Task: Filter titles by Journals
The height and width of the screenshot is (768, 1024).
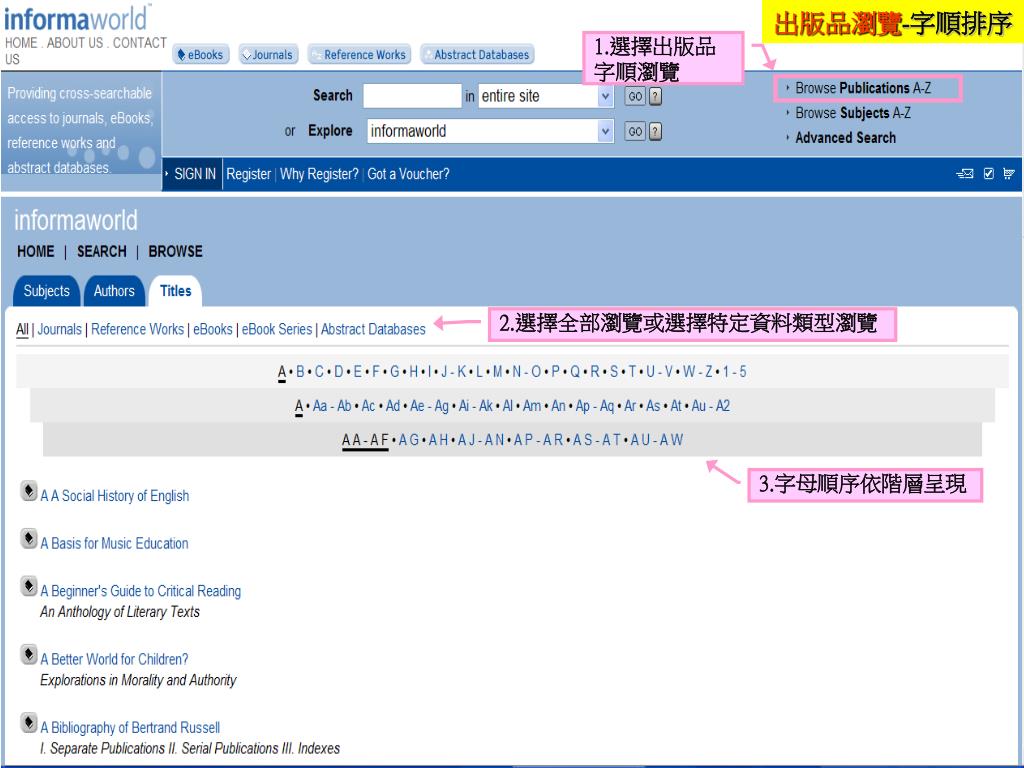Action: pyautogui.click(x=59, y=329)
